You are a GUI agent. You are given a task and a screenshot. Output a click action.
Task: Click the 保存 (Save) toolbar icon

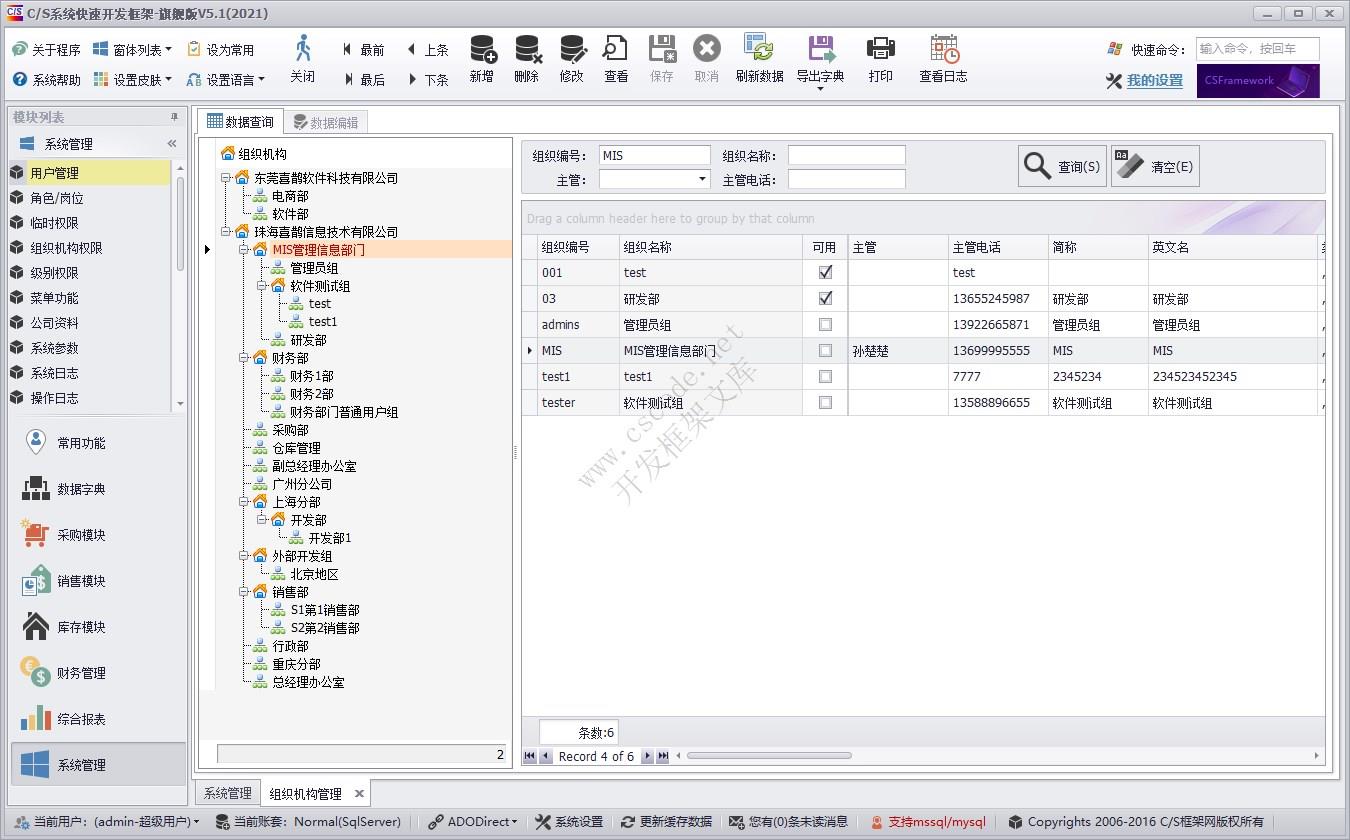coord(661,58)
